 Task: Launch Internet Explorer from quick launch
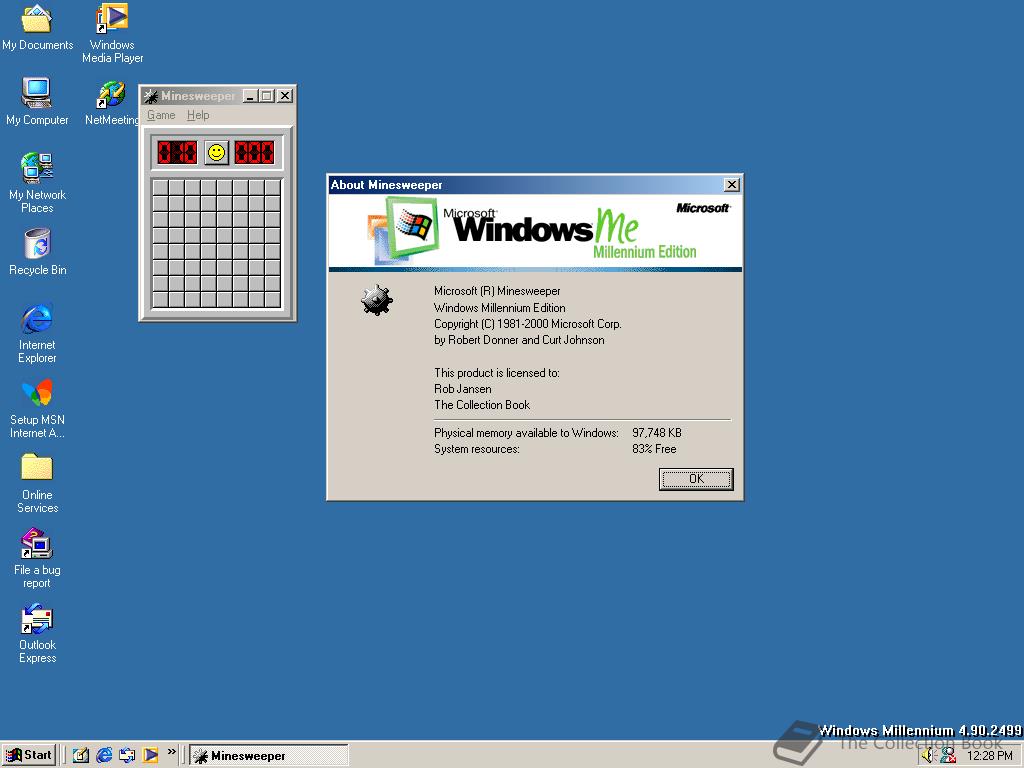104,755
